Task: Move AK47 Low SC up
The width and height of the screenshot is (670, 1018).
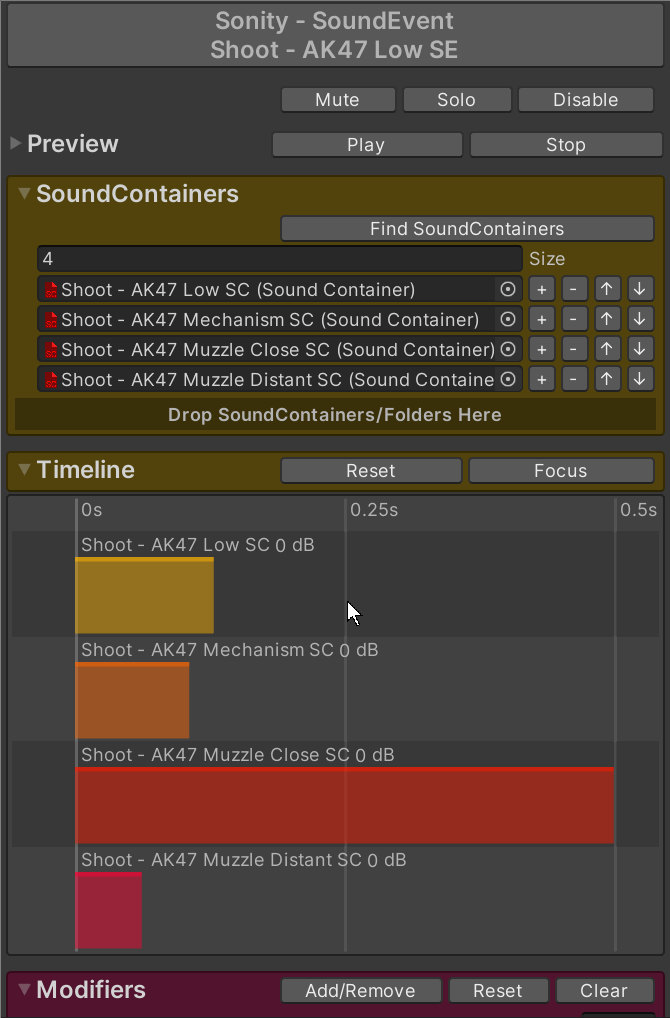Action: click(607, 289)
